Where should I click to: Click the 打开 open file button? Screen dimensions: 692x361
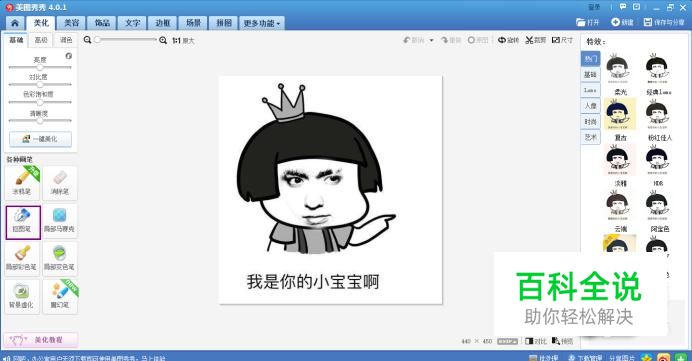click(588, 22)
